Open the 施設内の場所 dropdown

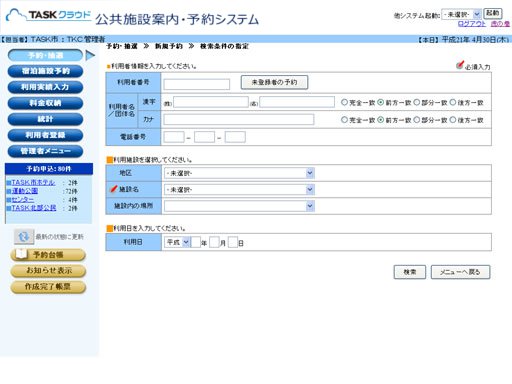tap(239, 206)
